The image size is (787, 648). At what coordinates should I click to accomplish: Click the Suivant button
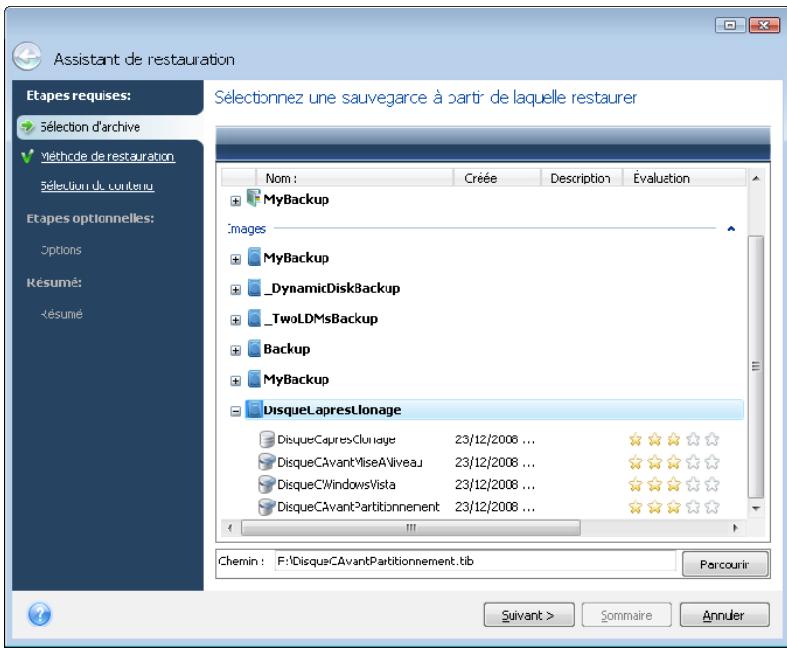tap(529, 615)
